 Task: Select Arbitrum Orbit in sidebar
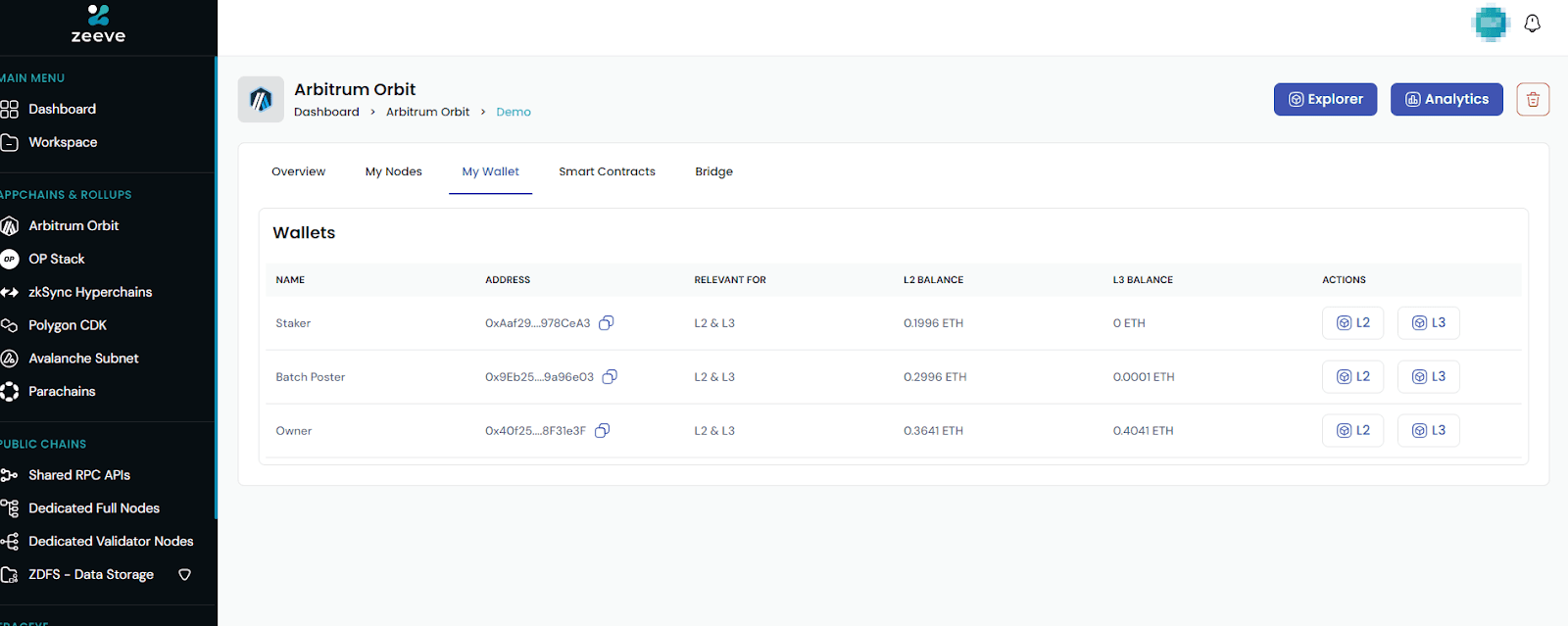73,225
